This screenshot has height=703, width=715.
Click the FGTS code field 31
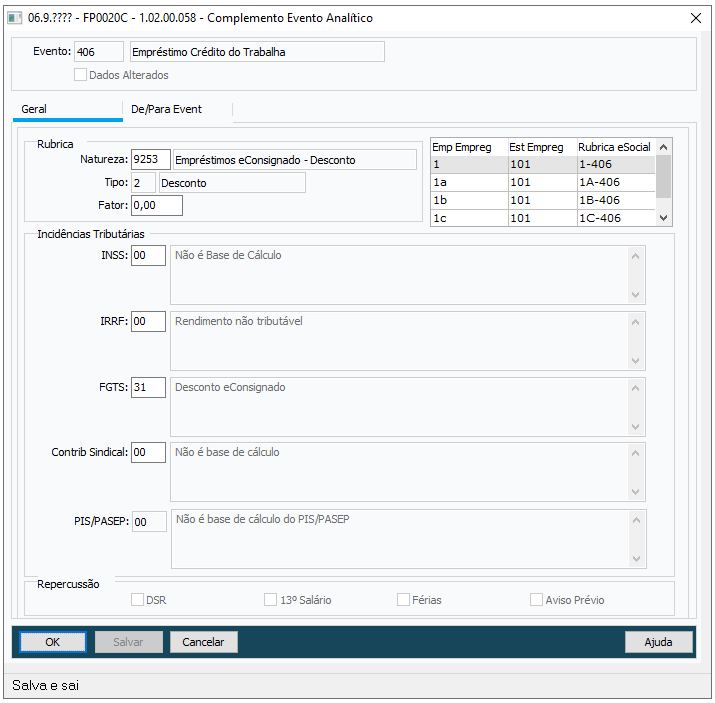coord(148,388)
